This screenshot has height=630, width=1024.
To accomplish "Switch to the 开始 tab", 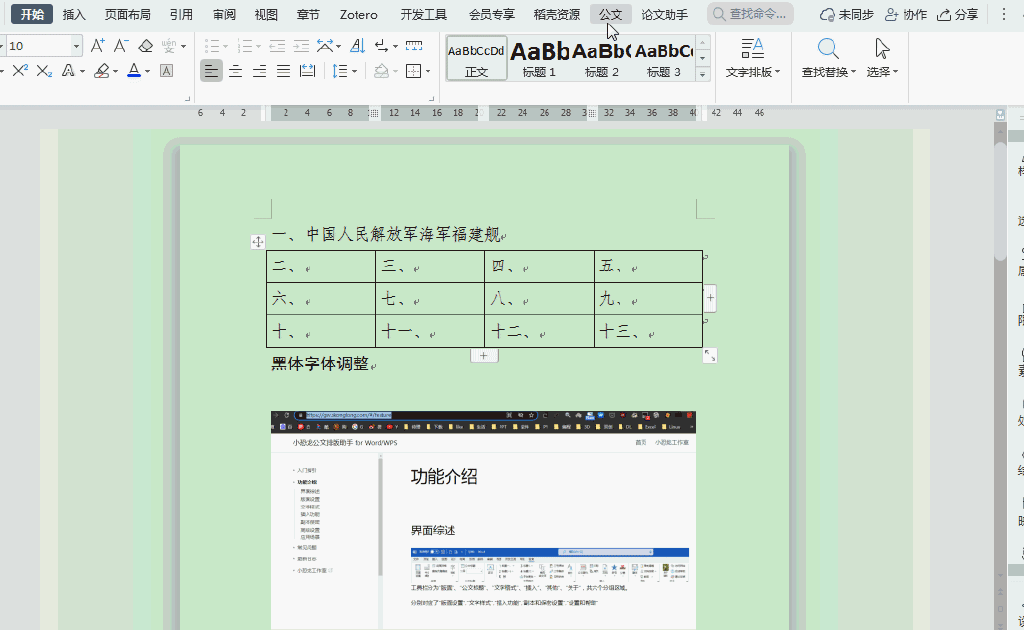I will (32, 14).
